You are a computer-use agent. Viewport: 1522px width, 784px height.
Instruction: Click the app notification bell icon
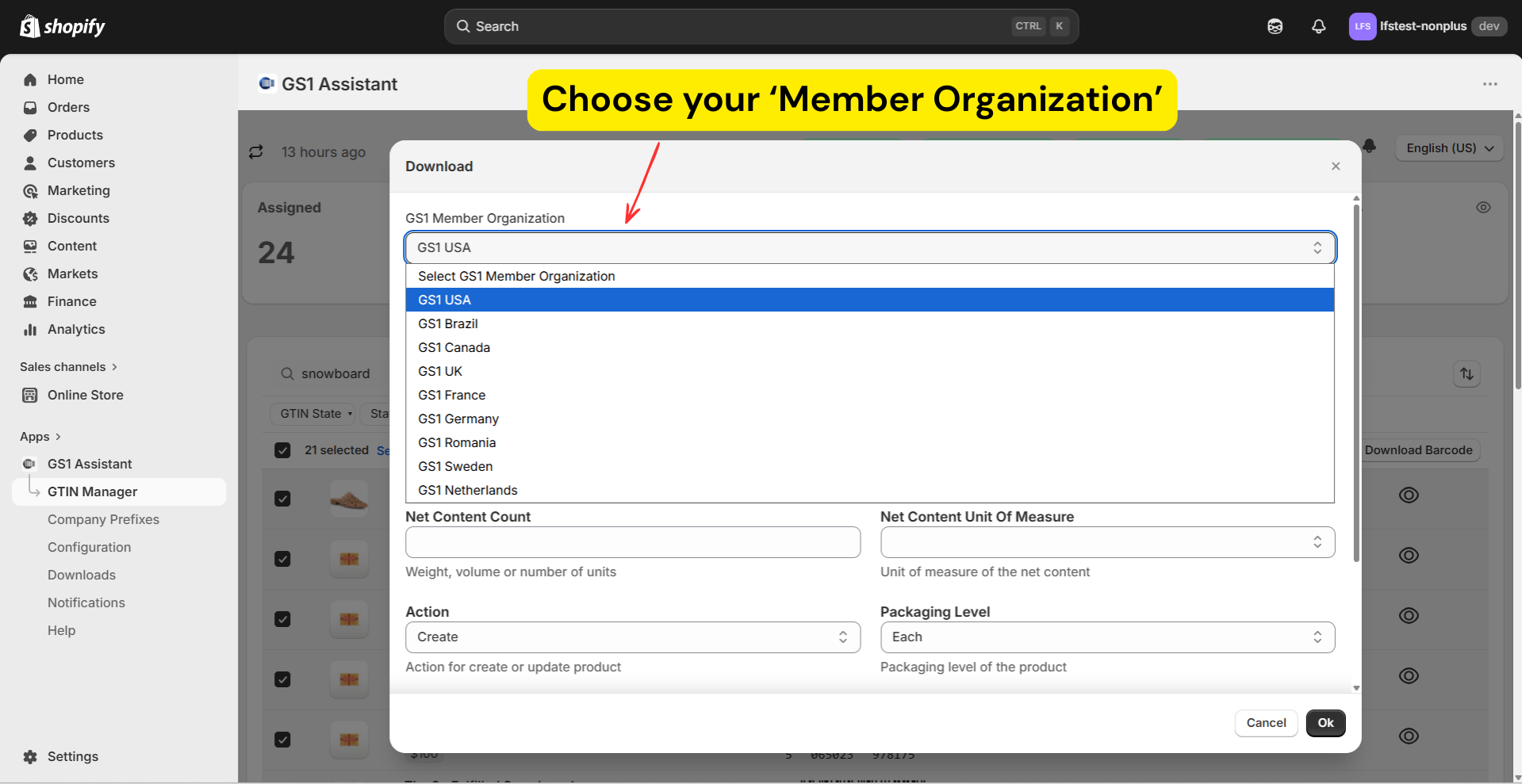(x=1370, y=147)
